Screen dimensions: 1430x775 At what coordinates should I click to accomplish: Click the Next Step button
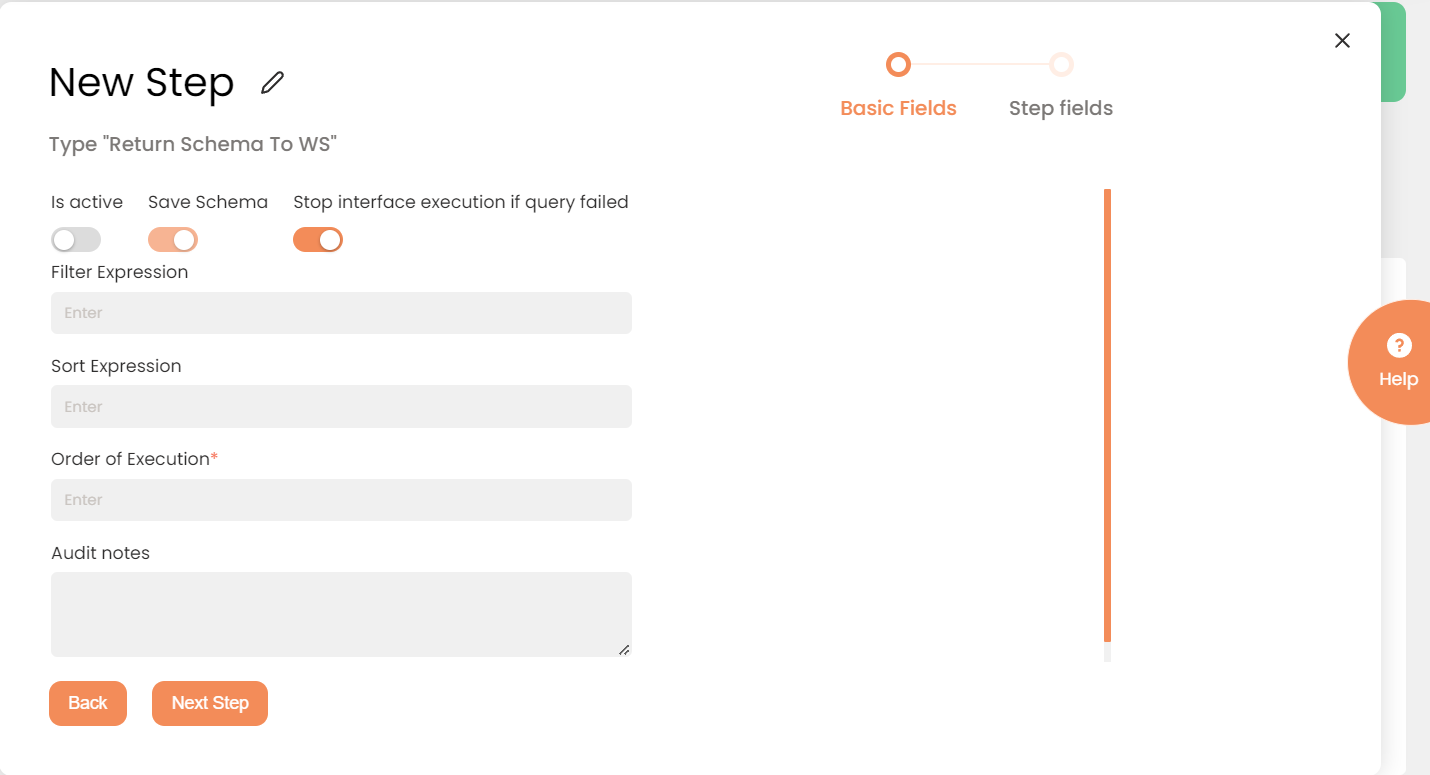click(210, 703)
